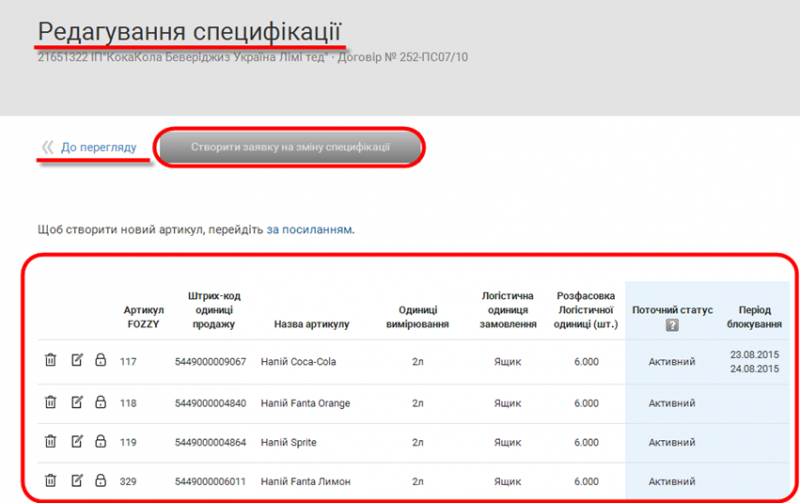Edit article 118 Fanta Orange row
This screenshot has height=503, width=800.
pos(77,402)
